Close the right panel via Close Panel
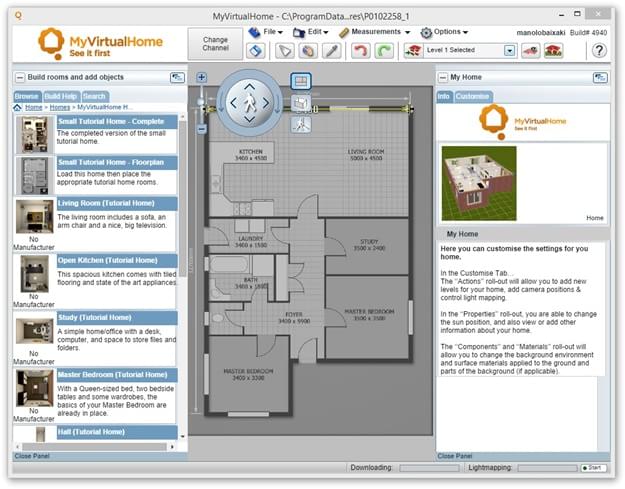The image size is (625, 489). (455, 456)
